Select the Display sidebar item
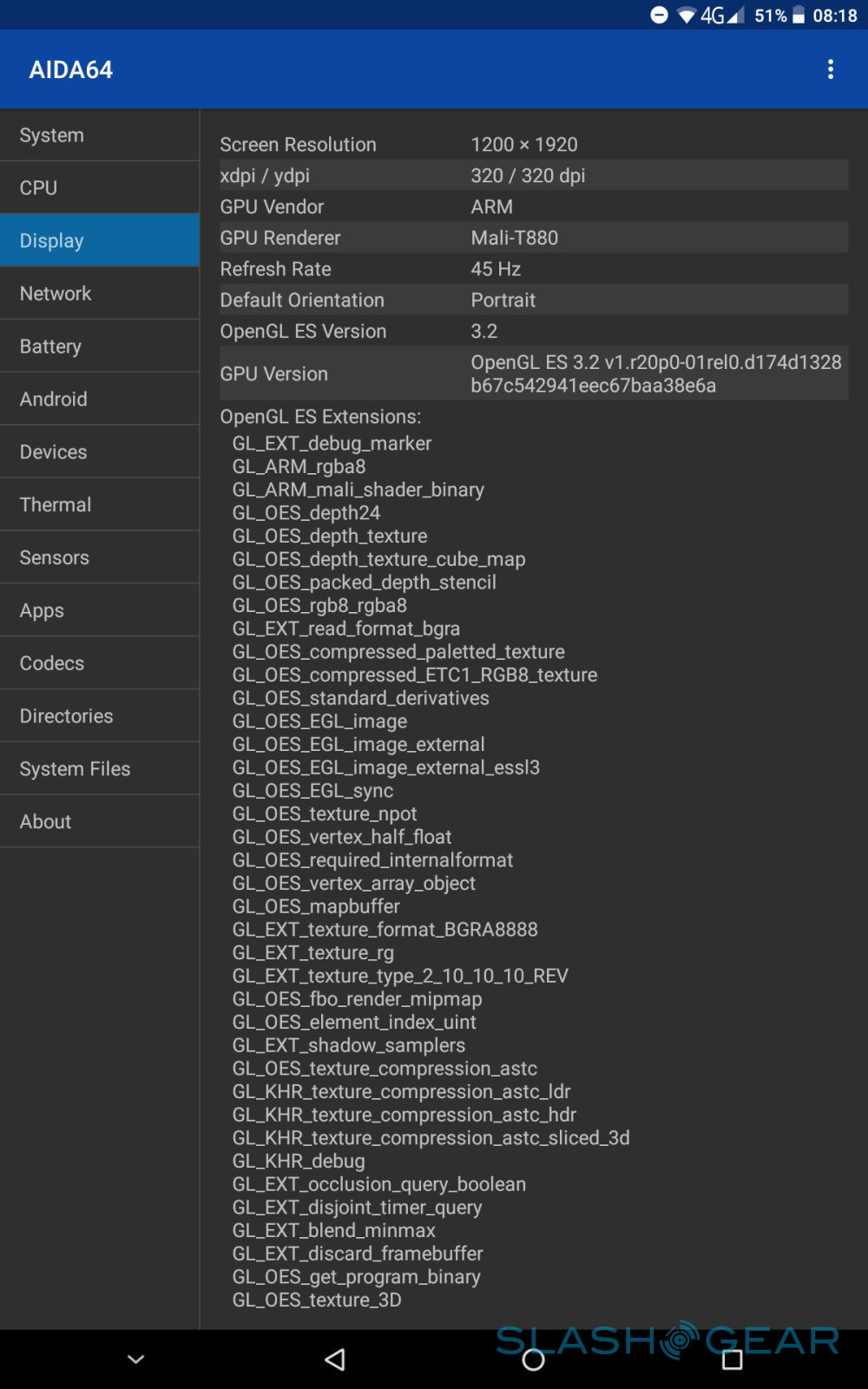This screenshot has width=868, height=1389. 100,240
